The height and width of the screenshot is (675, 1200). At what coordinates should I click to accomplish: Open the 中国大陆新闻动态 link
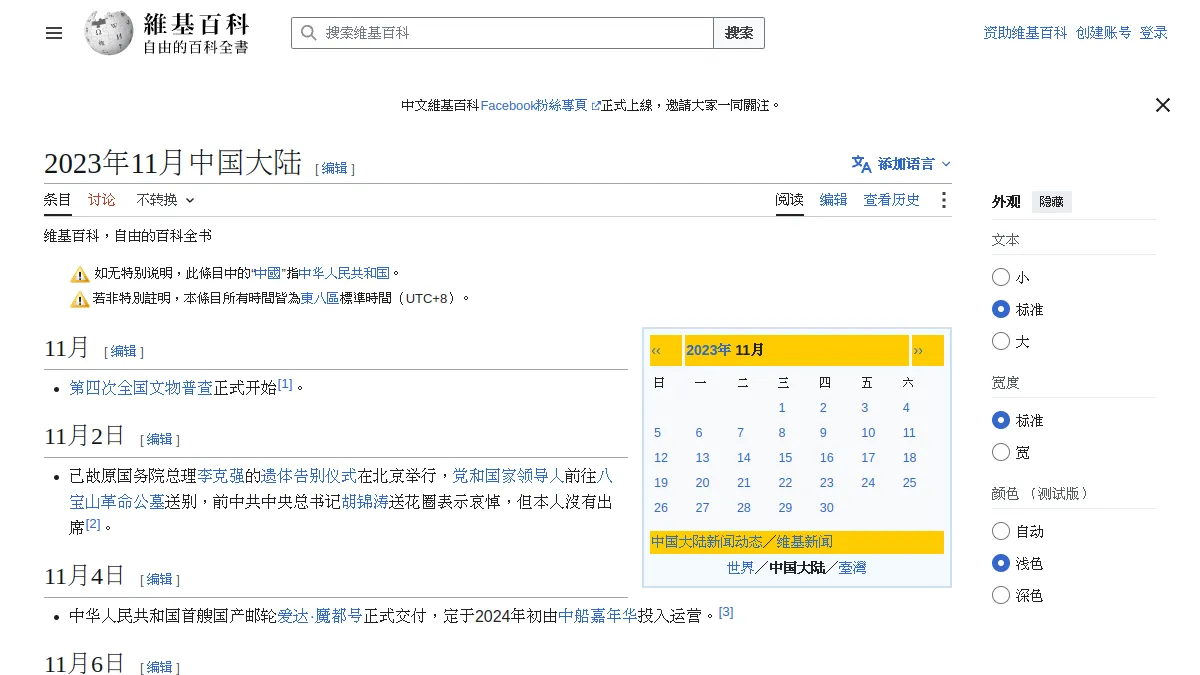[706, 542]
